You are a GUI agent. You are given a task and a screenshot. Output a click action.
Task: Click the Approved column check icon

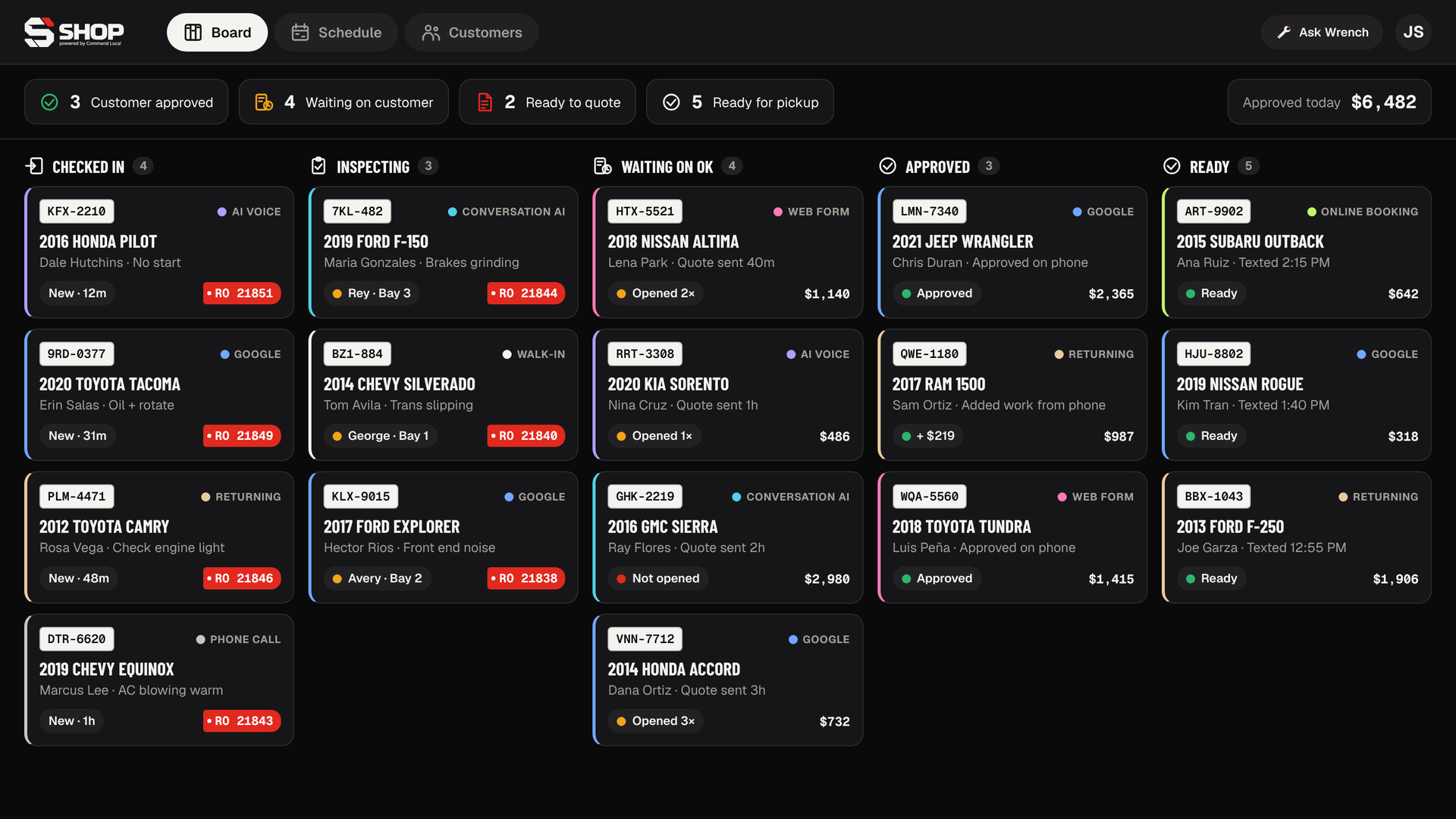point(887,166)
